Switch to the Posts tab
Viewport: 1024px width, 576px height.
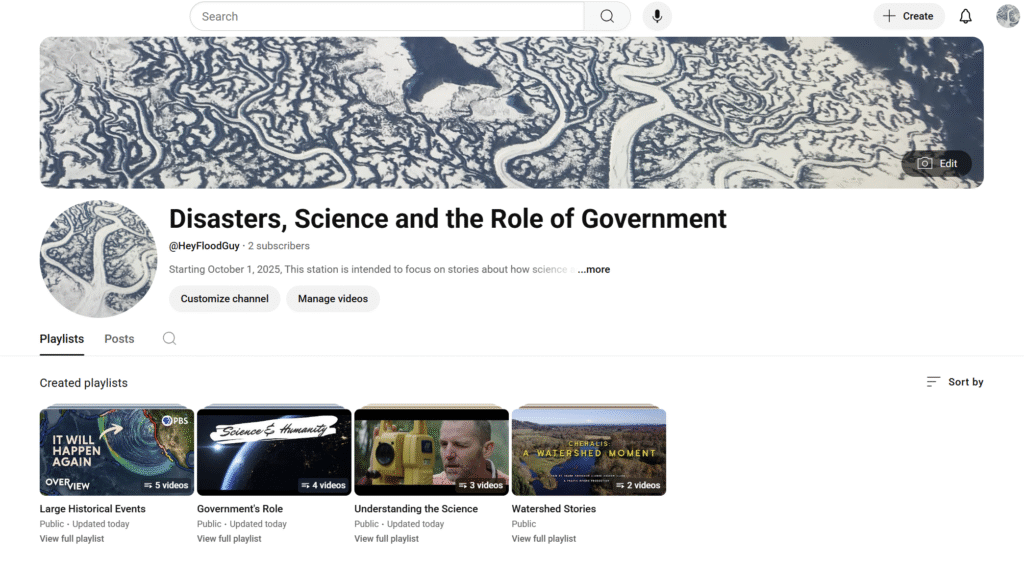119,339
